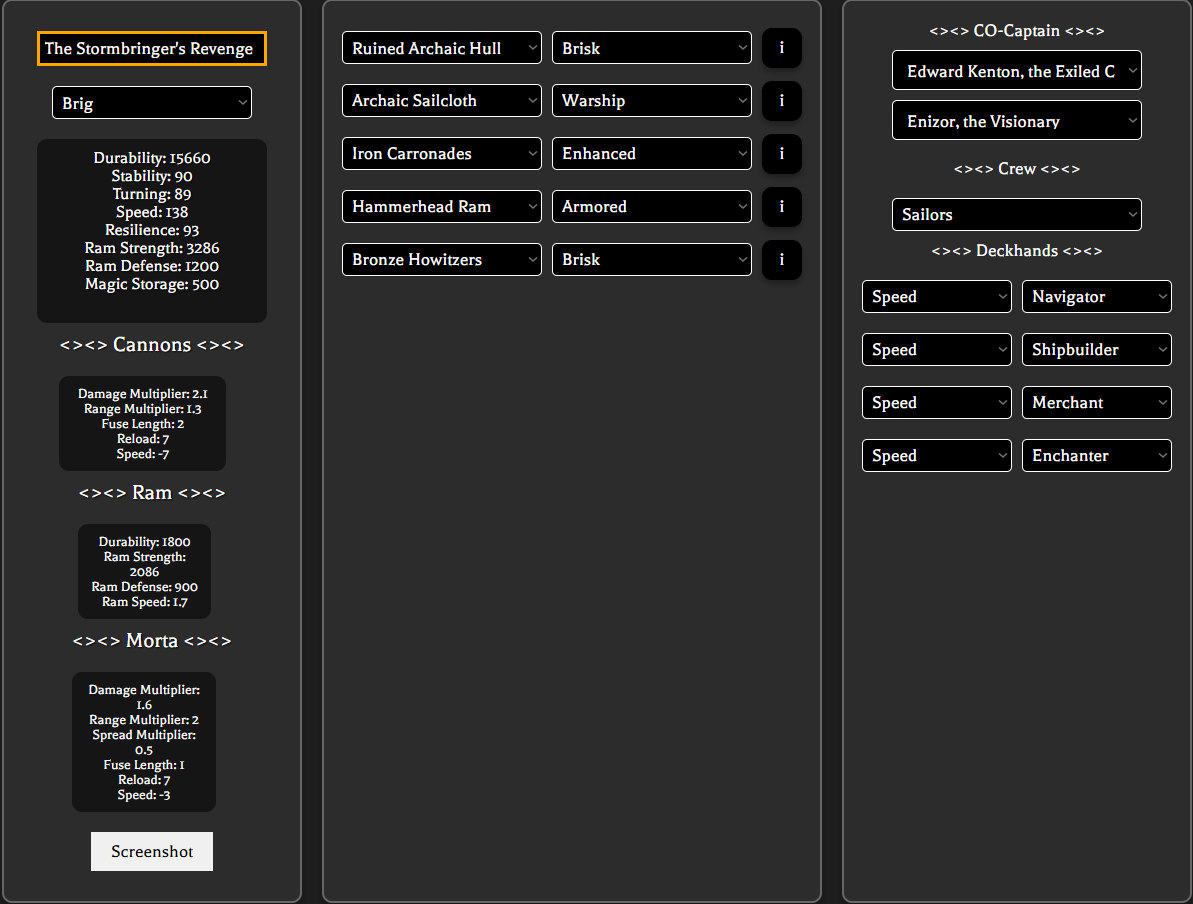Open Speed dropdown beside Enchanter
The image size is (1193, 904).
pyautogui.click(x=937, y=456)
